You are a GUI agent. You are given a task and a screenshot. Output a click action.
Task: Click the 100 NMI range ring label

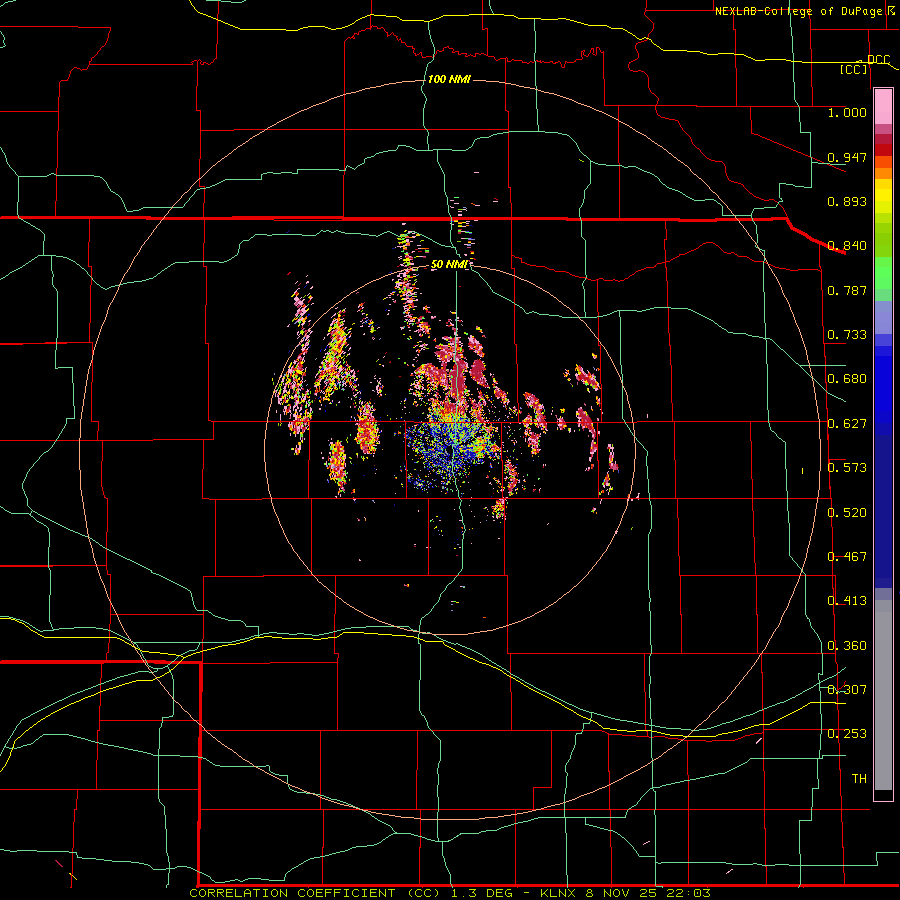click(x=449, y=79)
